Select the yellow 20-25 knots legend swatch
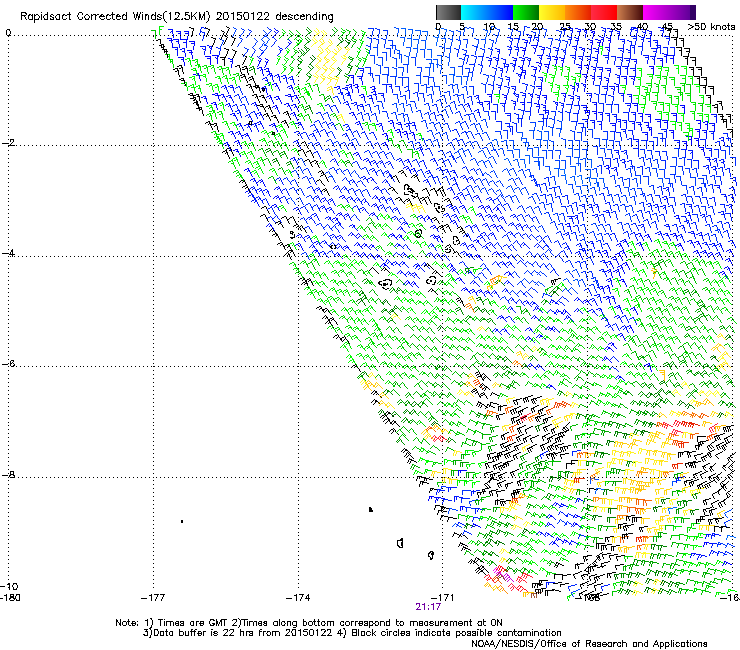Image resolution: width=740 pixels, height=650 pixels. (552, 12)
